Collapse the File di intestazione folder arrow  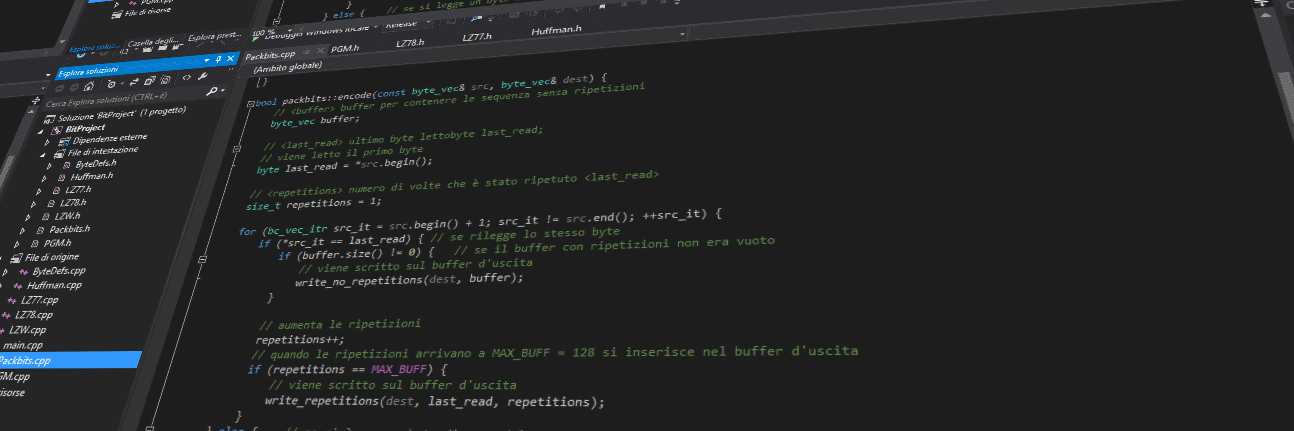[x=43, y=155]
